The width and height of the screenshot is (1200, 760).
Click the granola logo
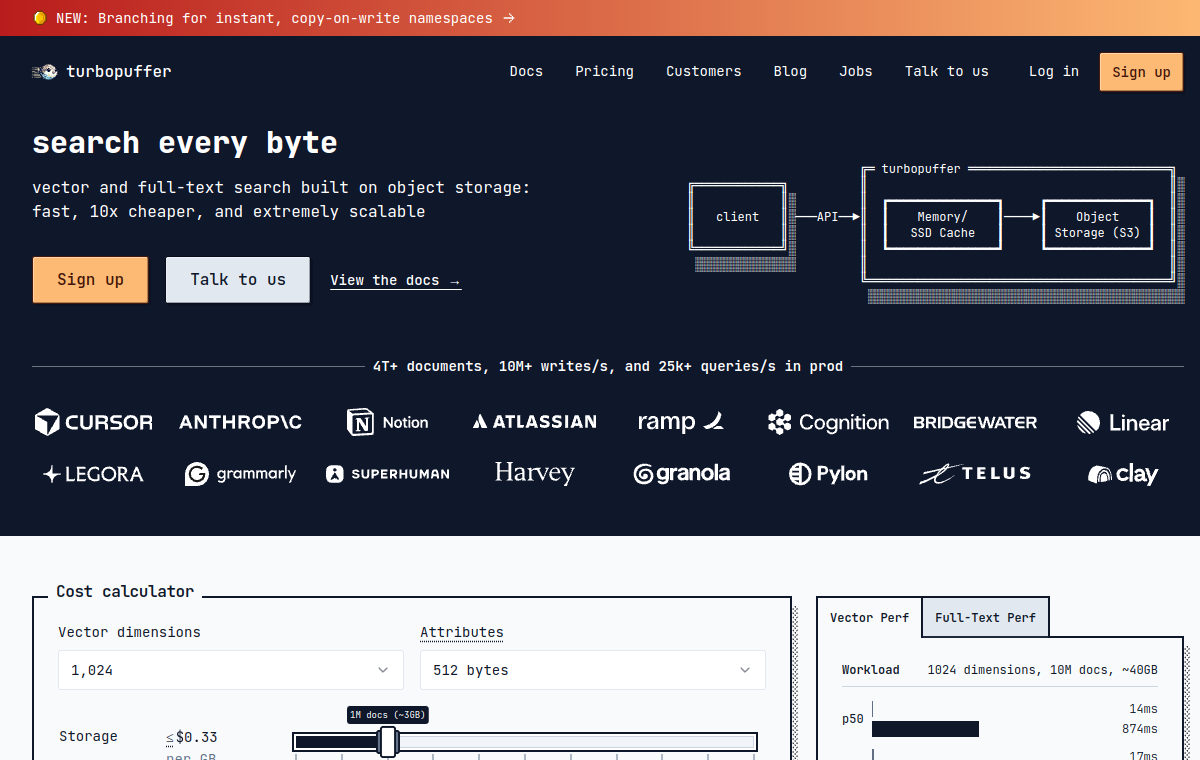tap(681, 474)
